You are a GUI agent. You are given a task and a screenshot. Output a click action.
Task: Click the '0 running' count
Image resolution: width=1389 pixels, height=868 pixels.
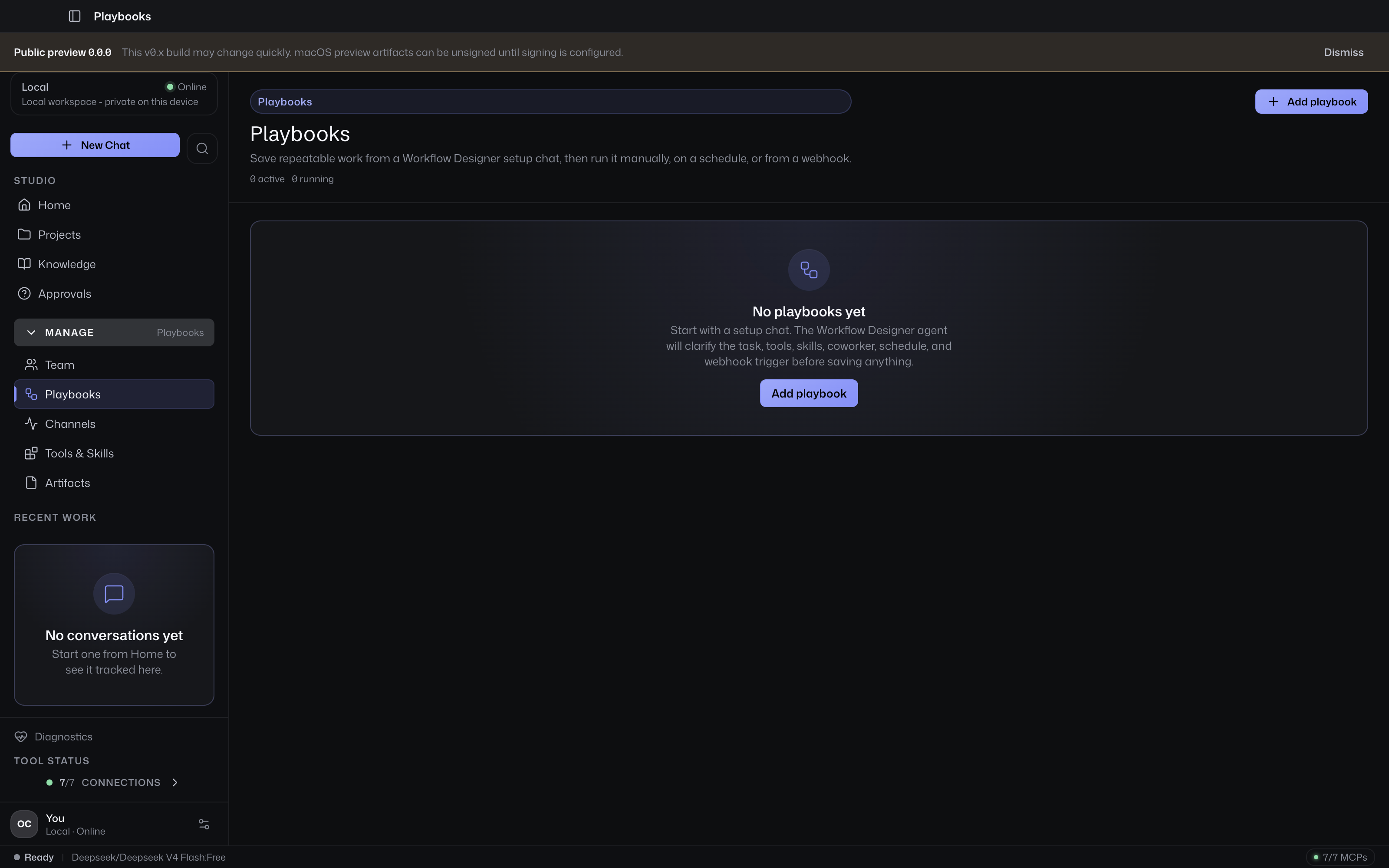point(313,179)
